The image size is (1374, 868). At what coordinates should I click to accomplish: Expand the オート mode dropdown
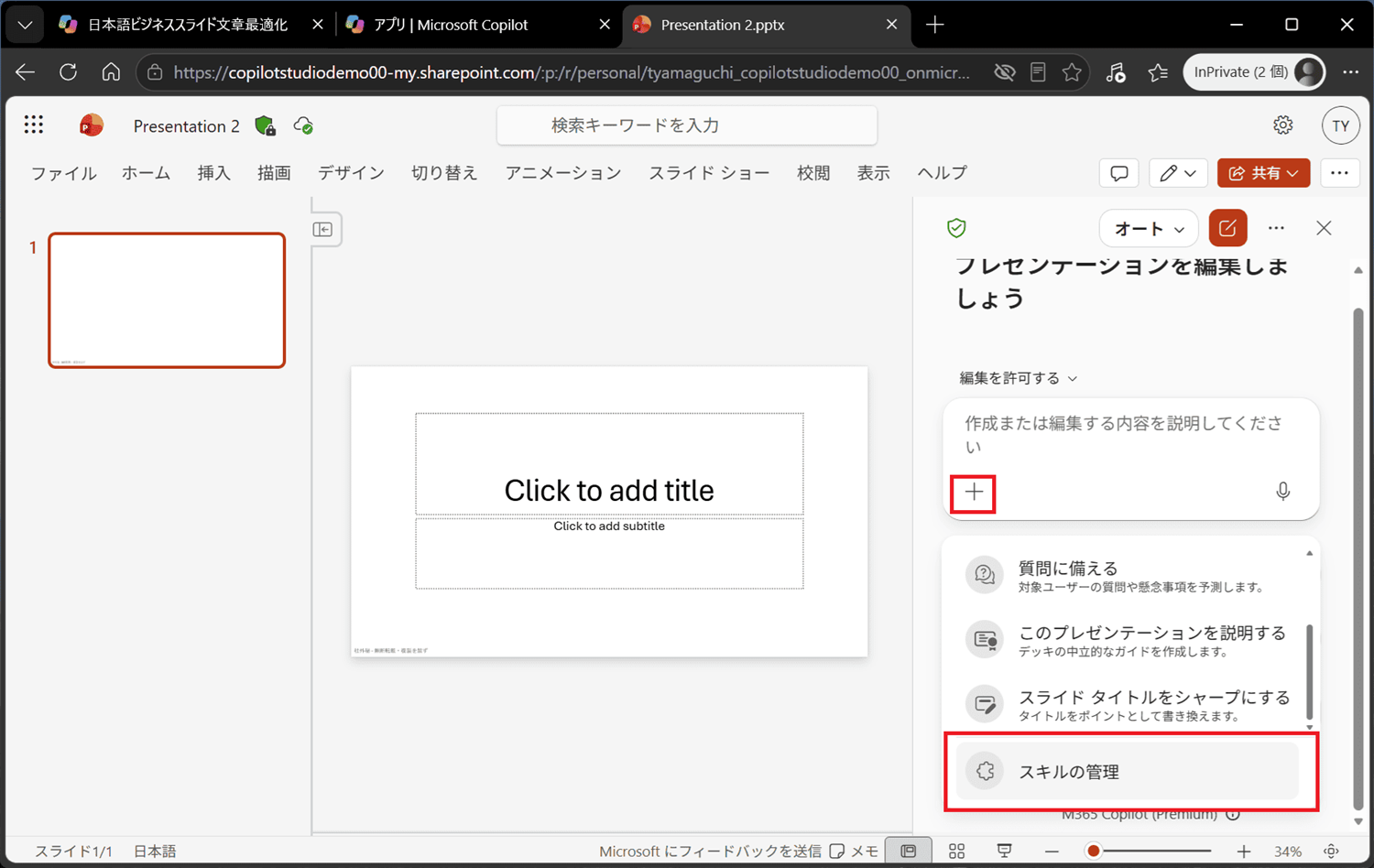[1149, 229]
